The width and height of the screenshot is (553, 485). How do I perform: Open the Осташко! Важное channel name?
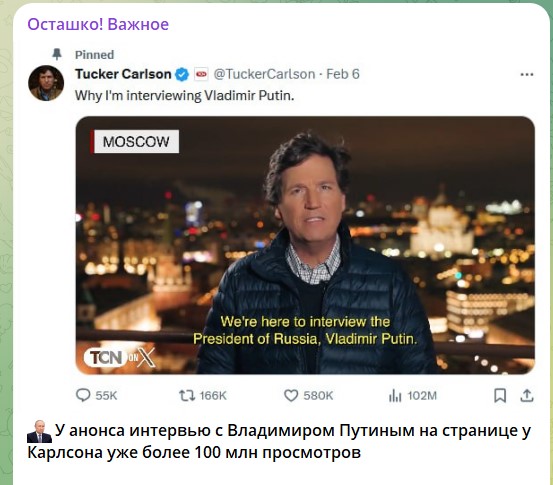click(98, 24)
